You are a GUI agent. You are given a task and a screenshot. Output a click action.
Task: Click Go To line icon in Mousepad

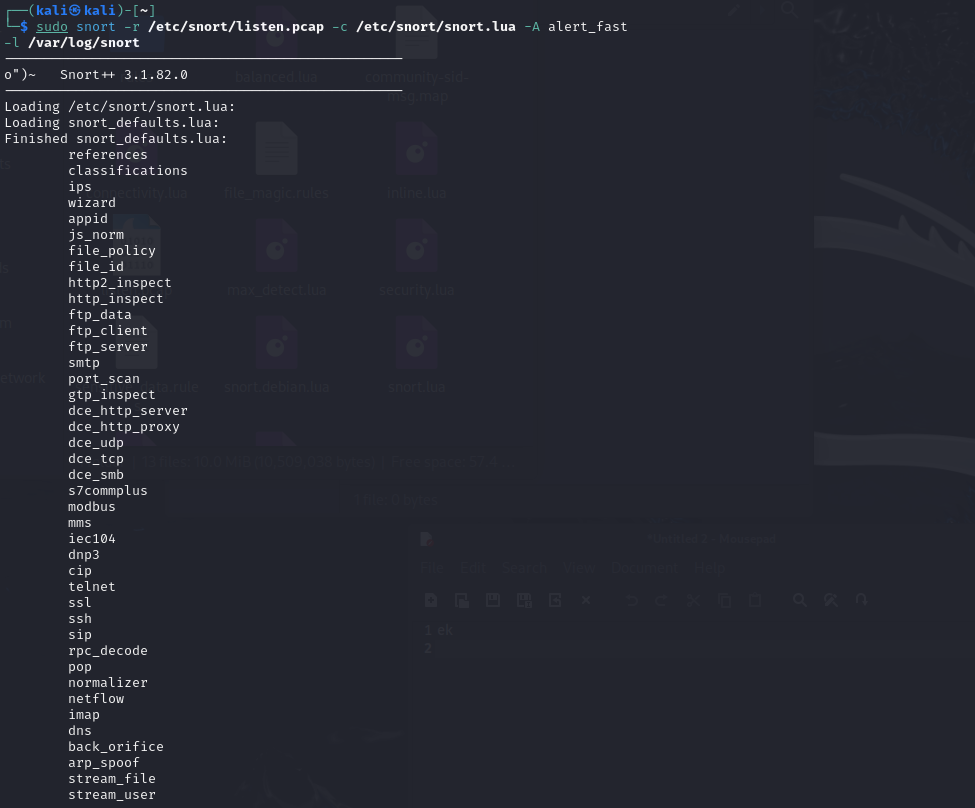[861, 600]
